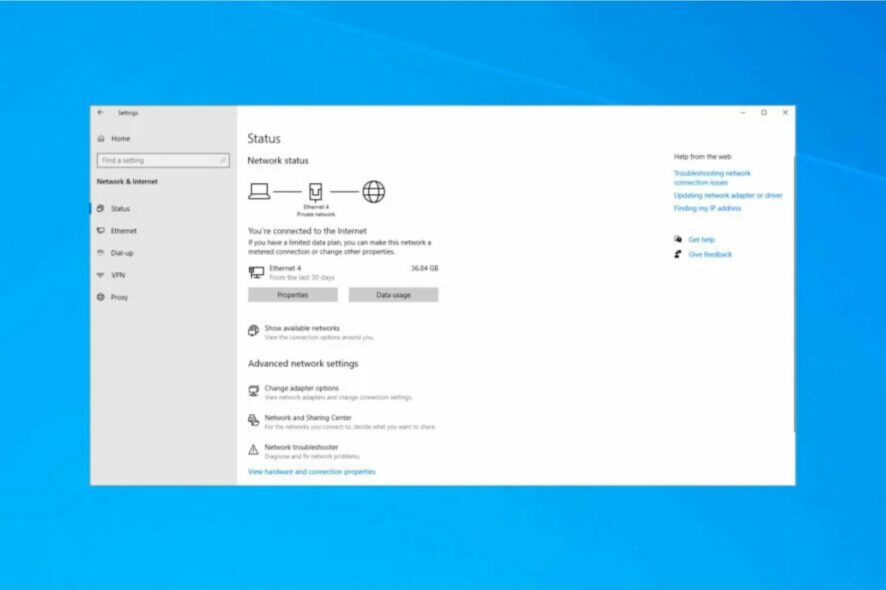Image resolution: width=886 pixels, height=590 pixels.
Task: Open Network and Sharing Center
Action: (x=308, y=418)
